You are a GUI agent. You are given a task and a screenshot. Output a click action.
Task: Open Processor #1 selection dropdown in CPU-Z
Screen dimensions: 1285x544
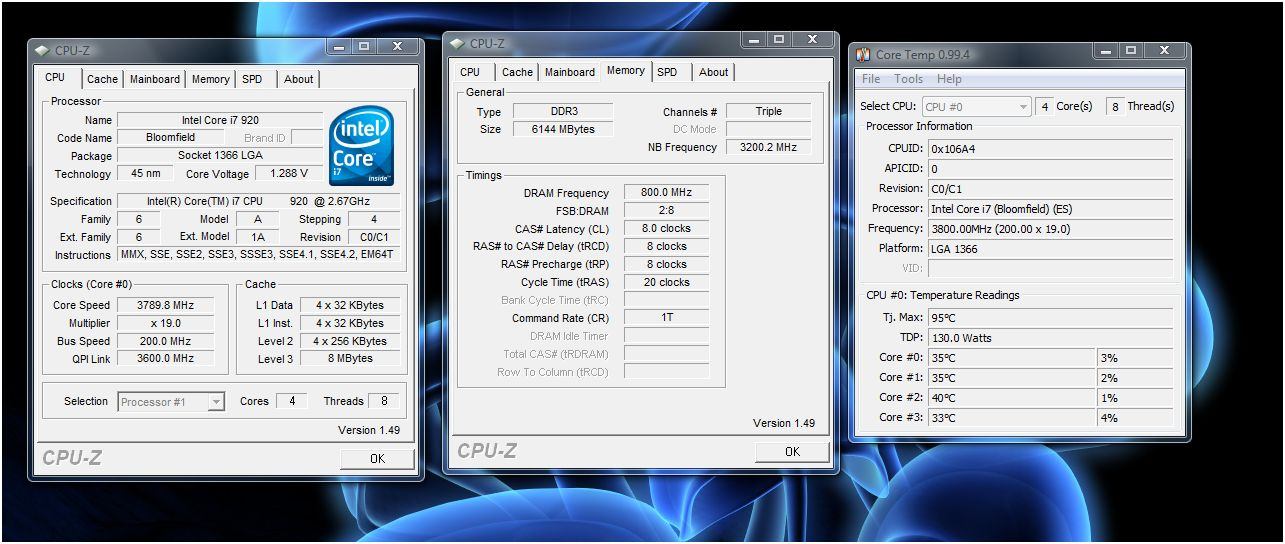[x=171, y=402]
